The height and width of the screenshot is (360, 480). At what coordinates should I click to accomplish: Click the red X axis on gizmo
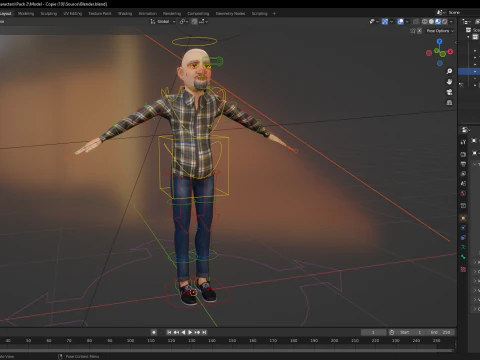point(450,52)
